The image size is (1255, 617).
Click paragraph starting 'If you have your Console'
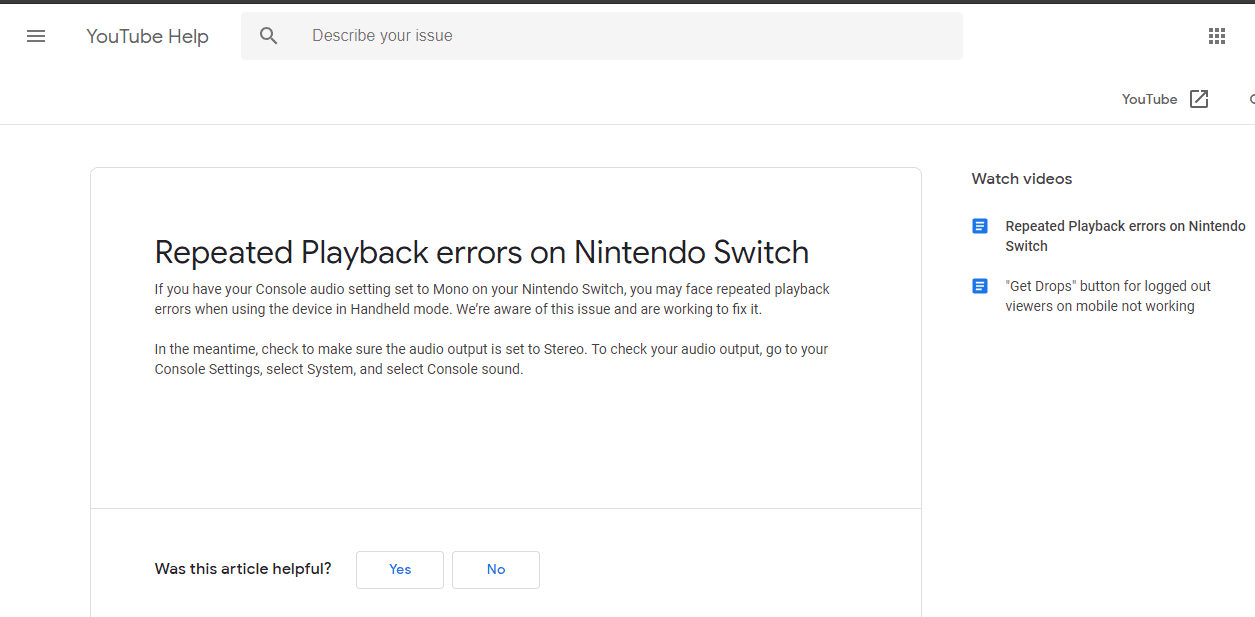492,299
